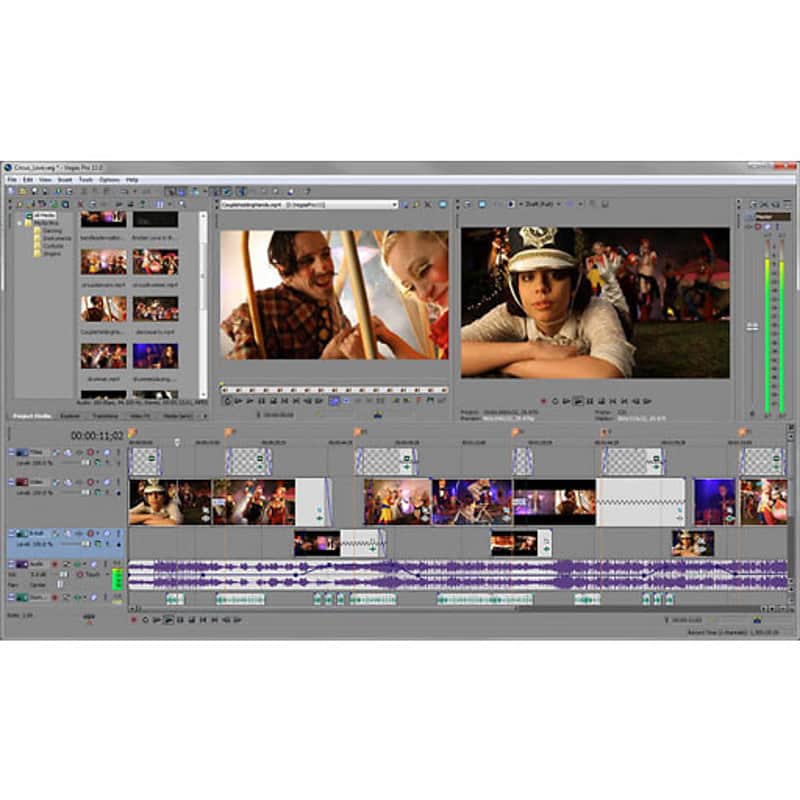Toggle Enable Snapping in main toolbar
The image size is (800, 800).
[x=170, y=191]
